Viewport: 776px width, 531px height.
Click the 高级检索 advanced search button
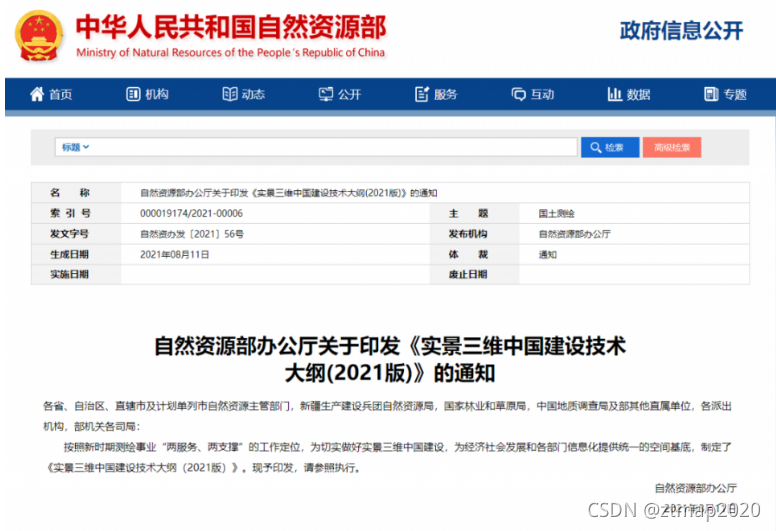(x=672, y=147)
